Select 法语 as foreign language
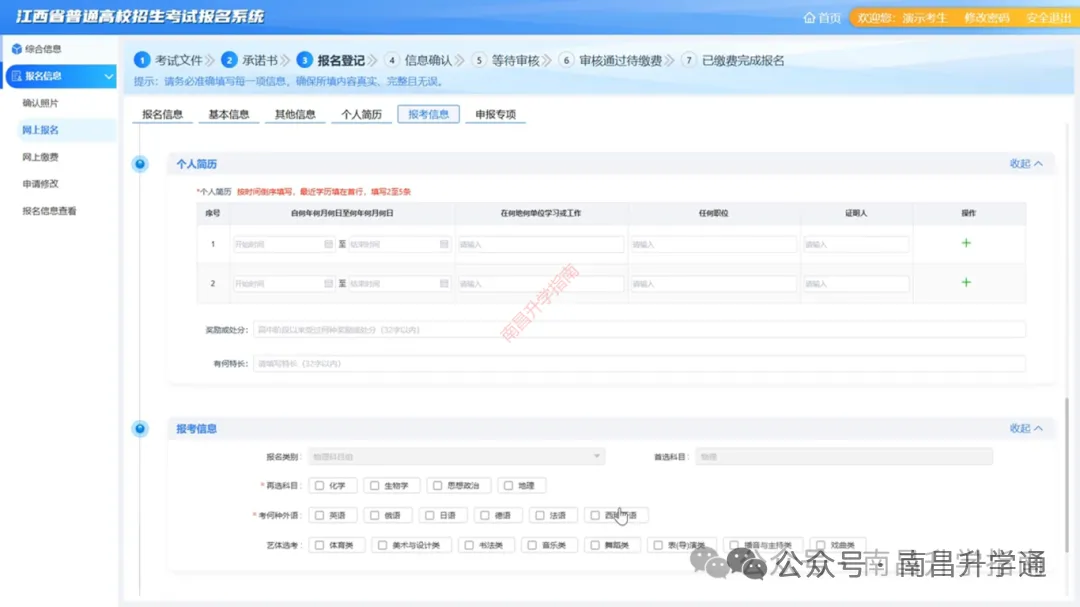The height and width of the screenshot is (607, 1080). pos(540,515)
